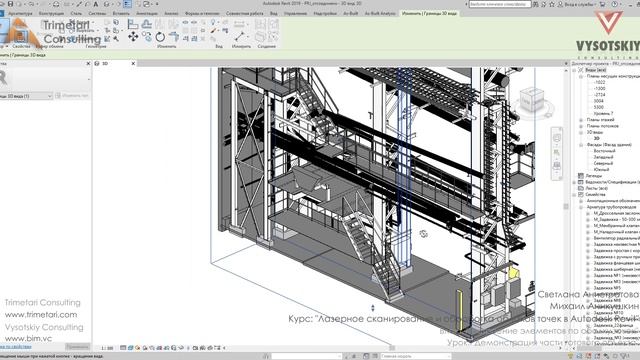Screen dimensions: 640x360
Task: Click the paint brush icon in View panel
Action: pos(213,31)
